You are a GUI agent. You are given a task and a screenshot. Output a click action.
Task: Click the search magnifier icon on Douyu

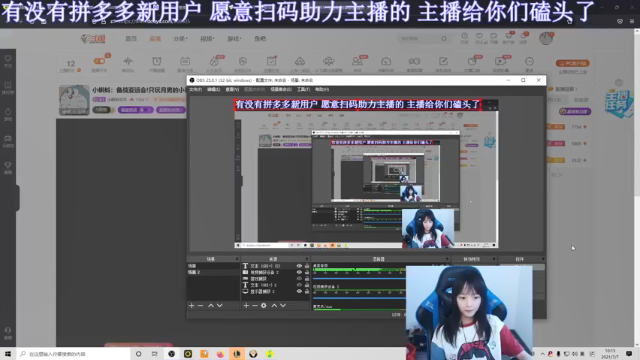tap(444, 38)
